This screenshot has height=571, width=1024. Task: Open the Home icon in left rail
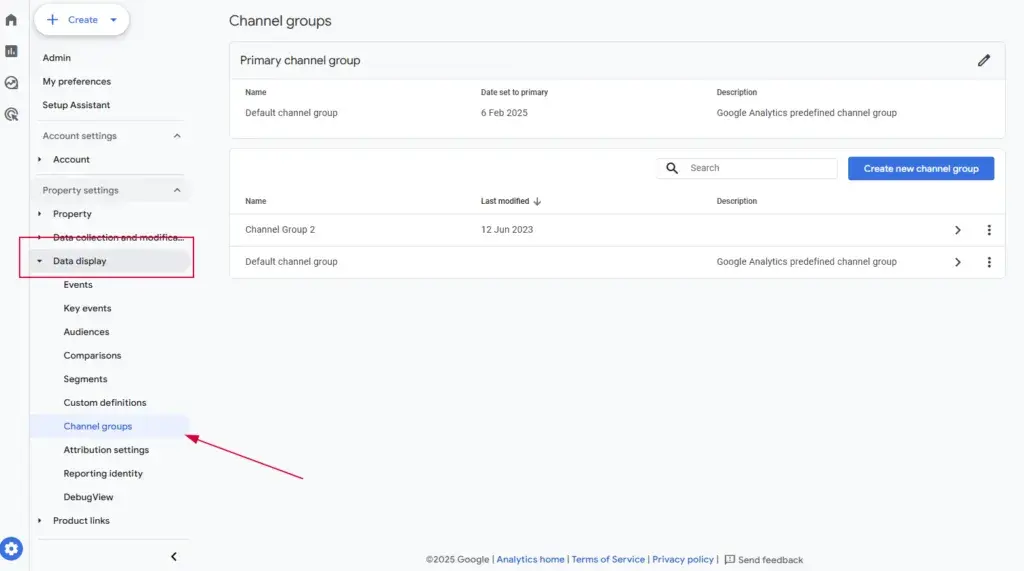[11, 20]
